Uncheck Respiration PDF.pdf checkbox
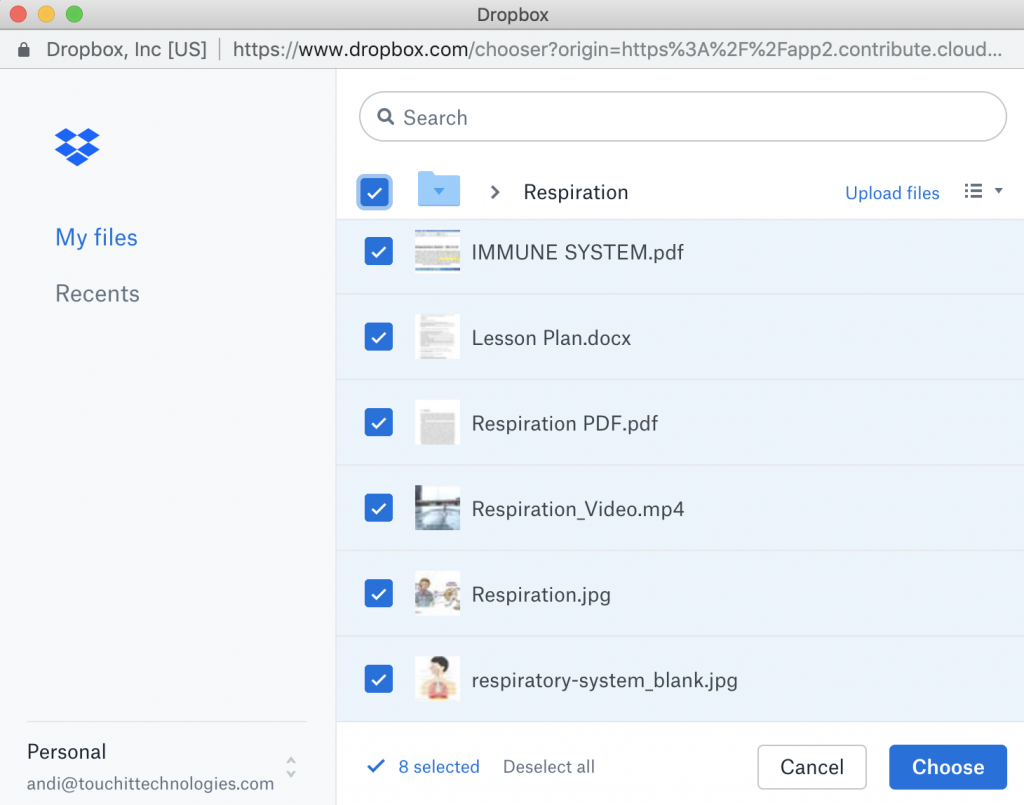 point(379,422)
